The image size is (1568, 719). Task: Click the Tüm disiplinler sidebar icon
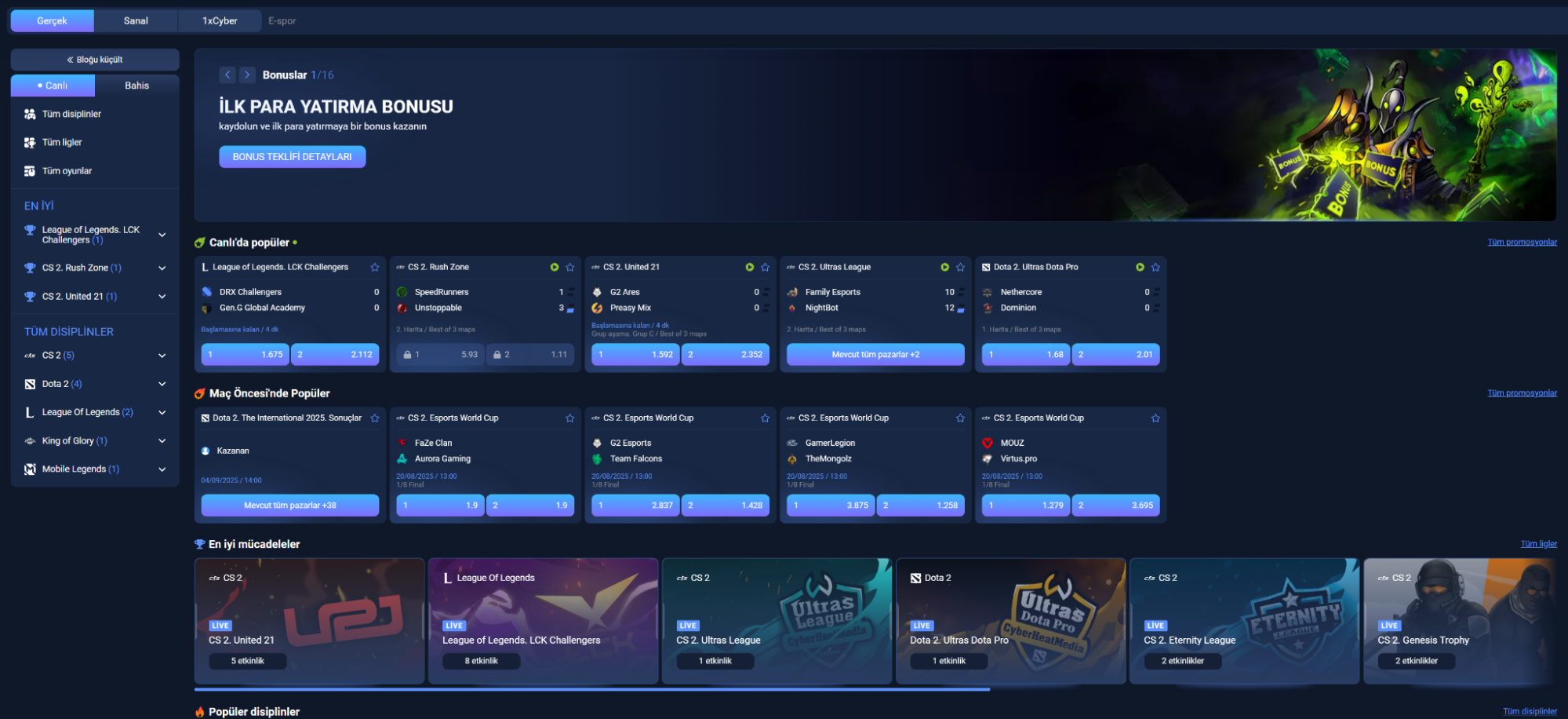point(30,114)
